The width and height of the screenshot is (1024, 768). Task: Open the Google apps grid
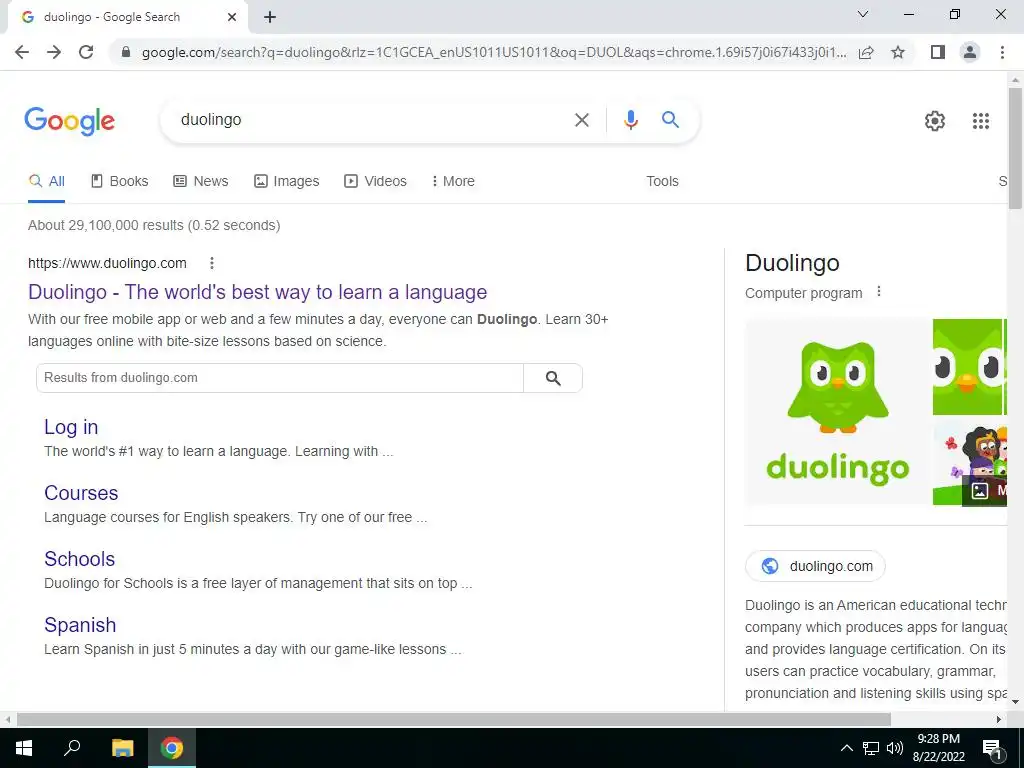point(980,121)
